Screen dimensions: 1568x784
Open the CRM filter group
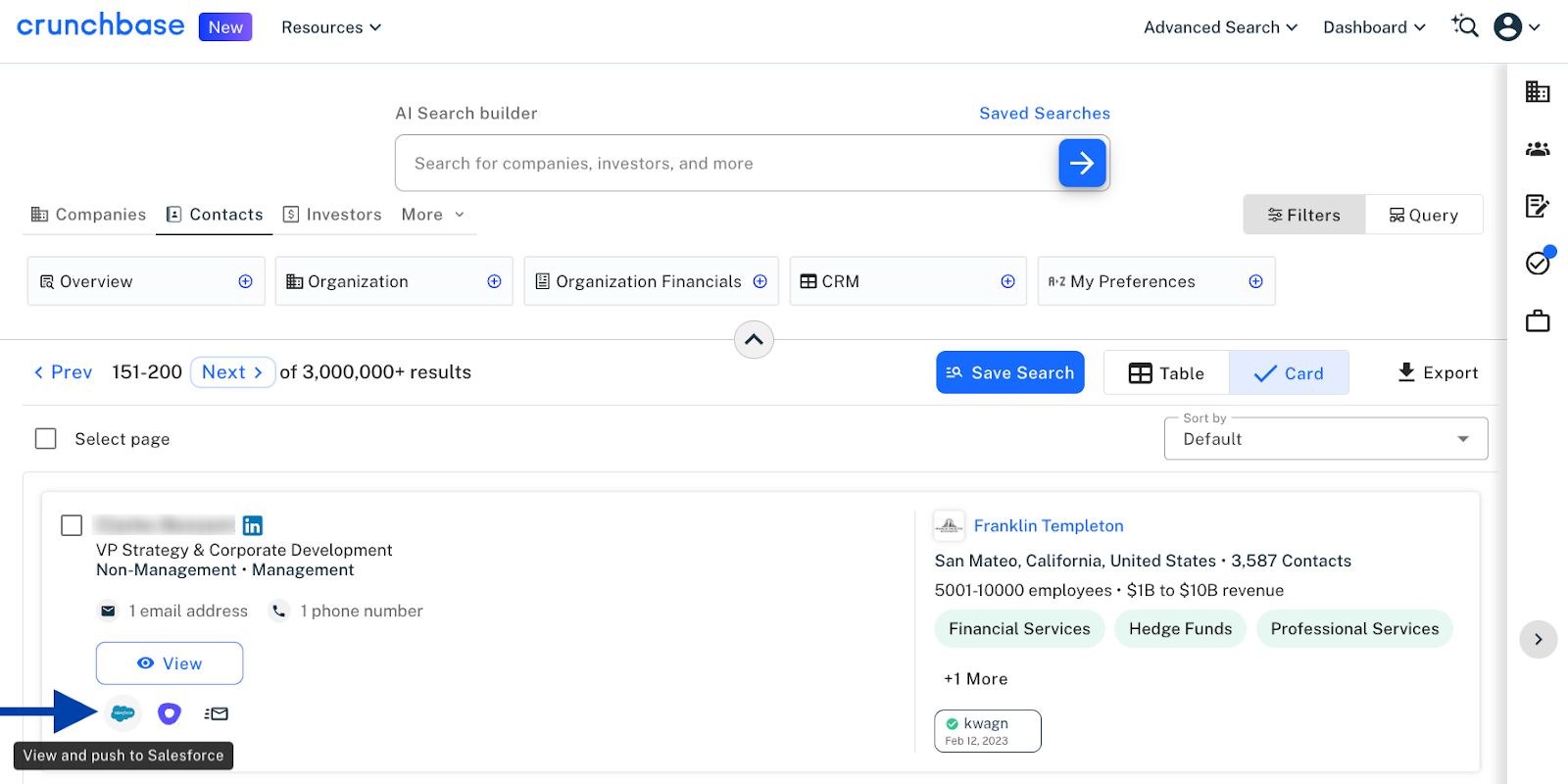pos(907,281)
